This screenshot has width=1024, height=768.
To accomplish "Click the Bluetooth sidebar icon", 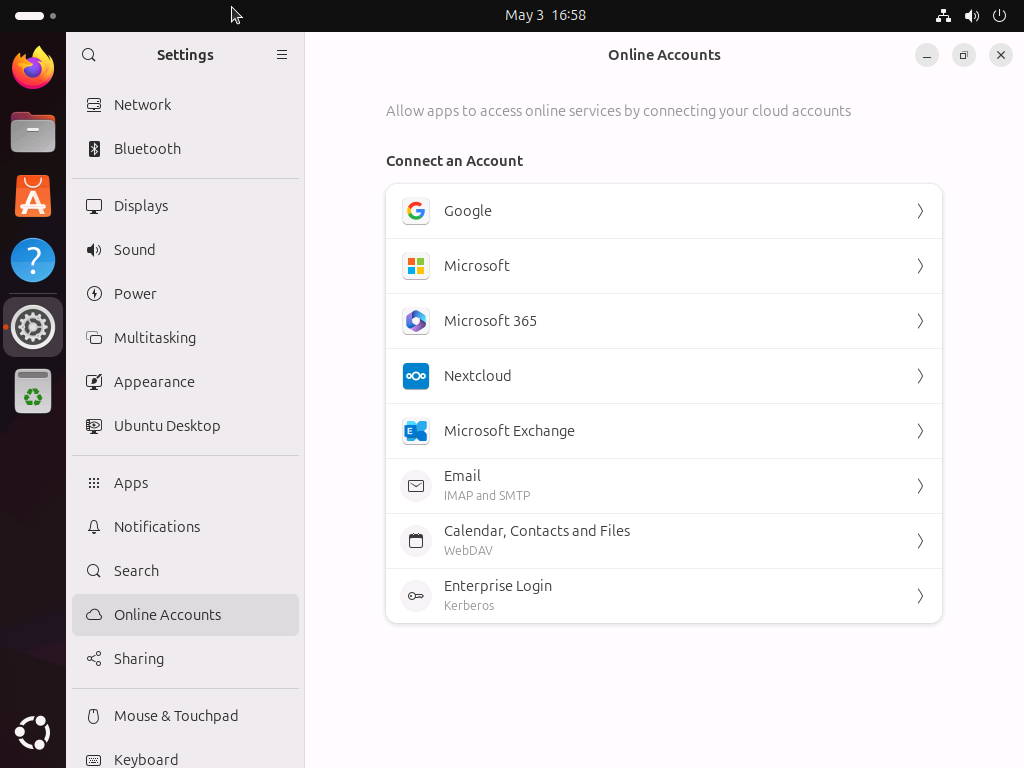I will pos(94,149).
